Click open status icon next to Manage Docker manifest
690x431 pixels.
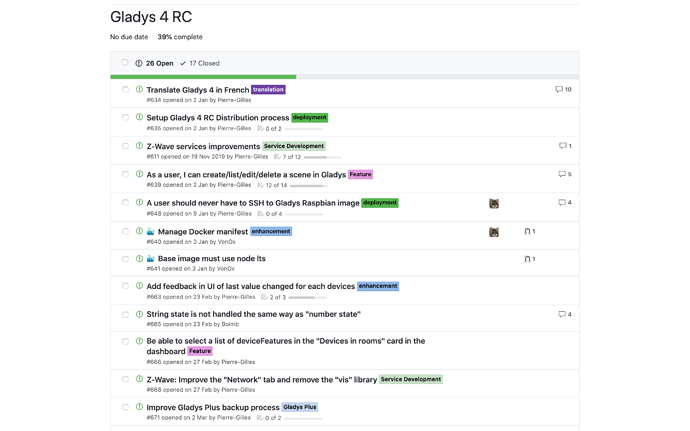click(x=139, y=231)
